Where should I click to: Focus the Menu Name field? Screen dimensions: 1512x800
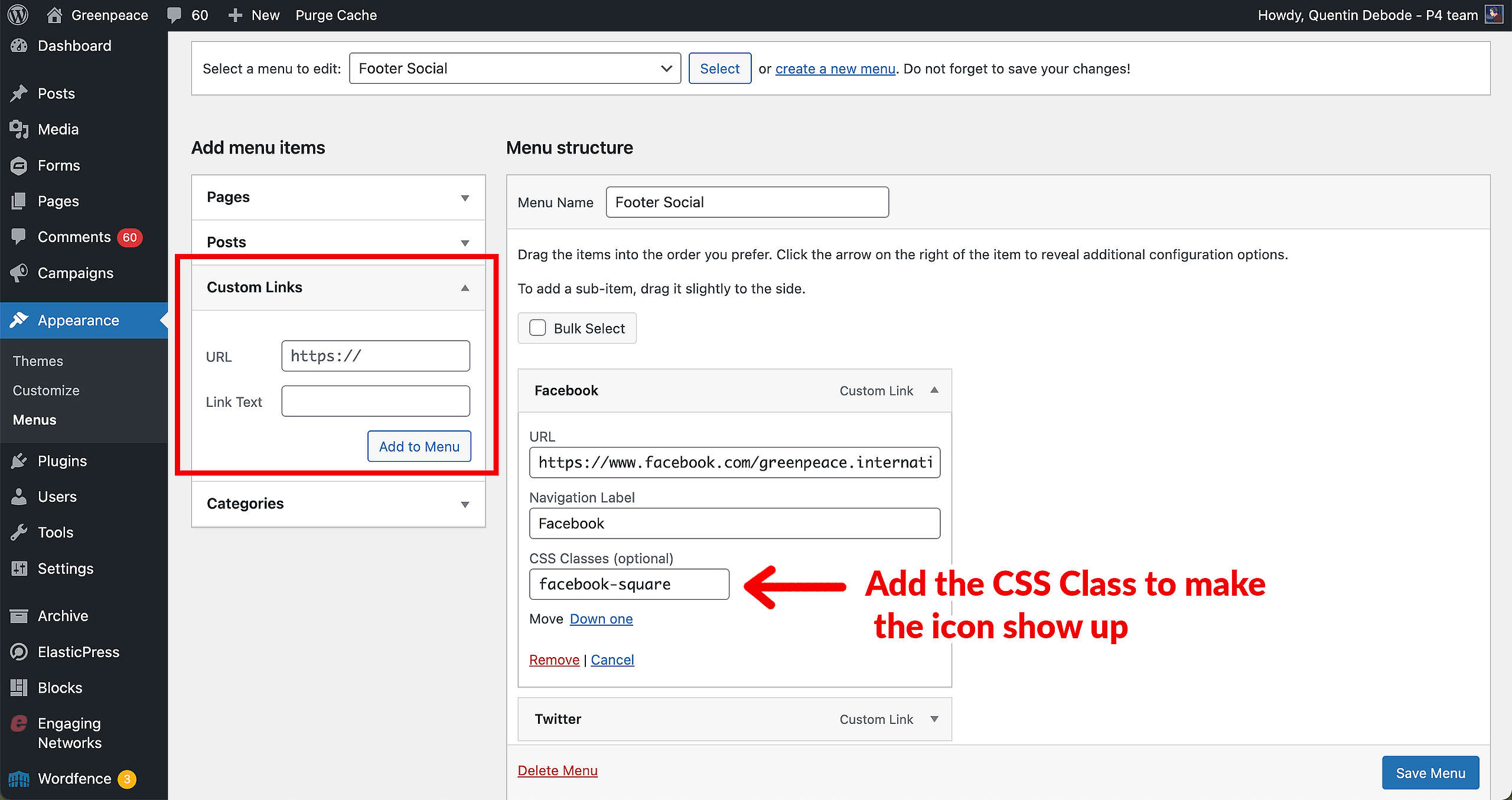click(x=747, y=202)
